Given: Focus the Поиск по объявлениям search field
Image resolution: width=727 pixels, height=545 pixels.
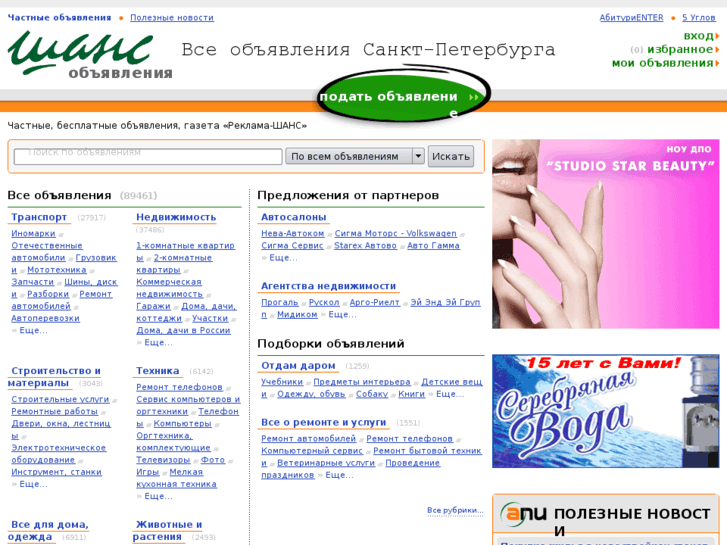Looking at the screenshot, I should click(148, 156).
